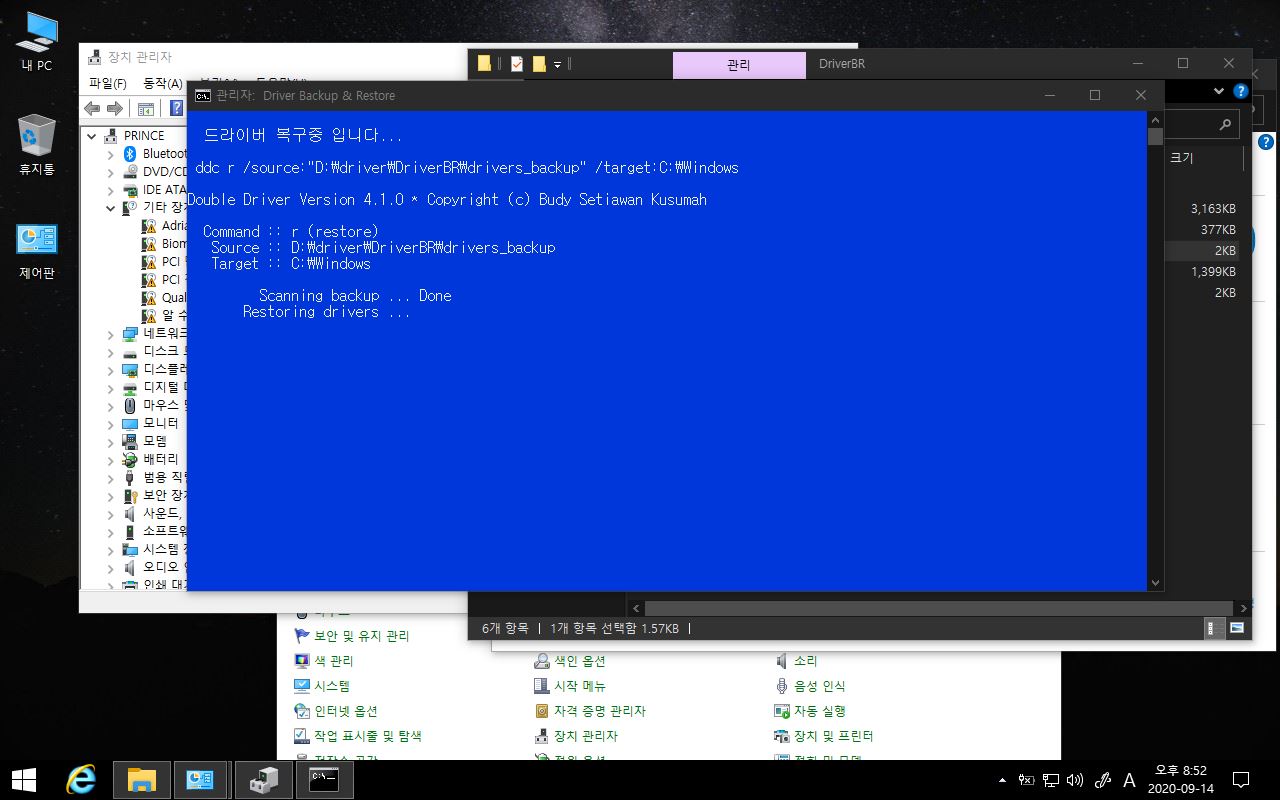Select the Biom unknown device warning icon
The width and height of the screenshot is (1280, 800).
point(149,243)
